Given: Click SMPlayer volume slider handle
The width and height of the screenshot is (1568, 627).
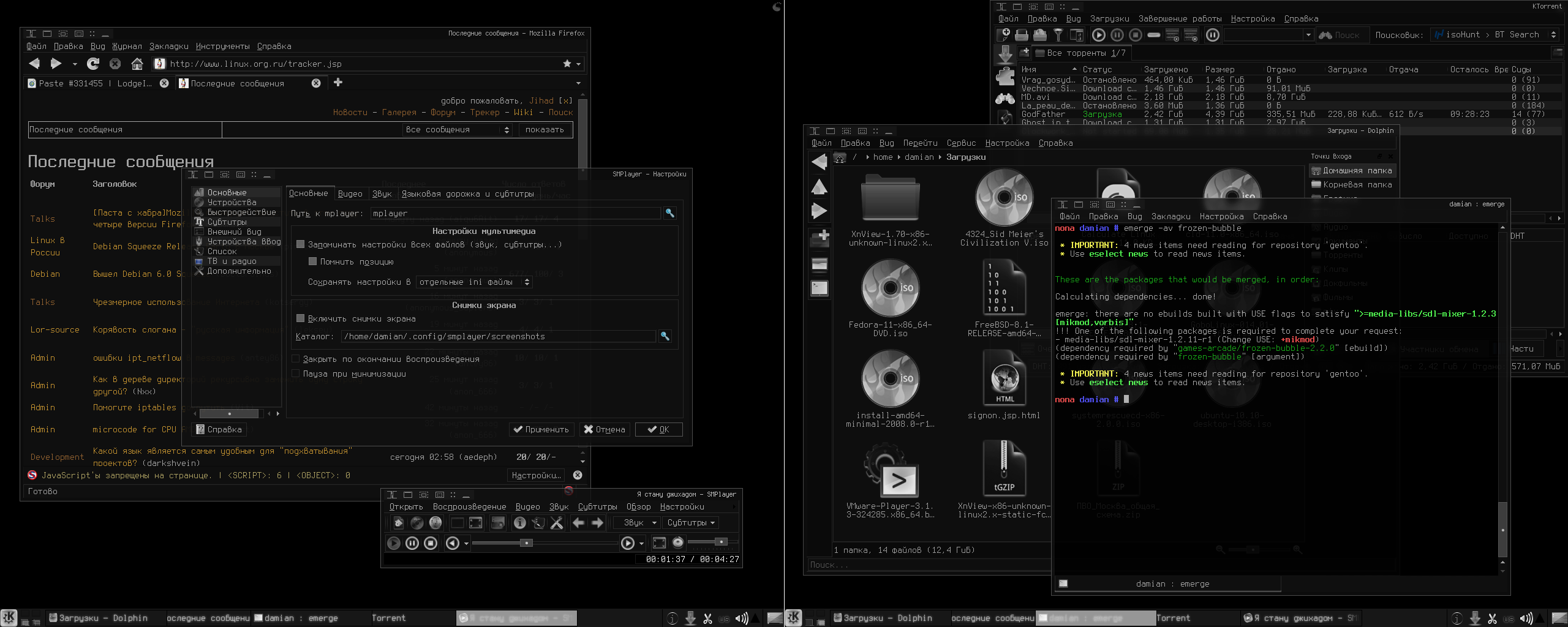Looking at the screenshot, I should [722, 542].
